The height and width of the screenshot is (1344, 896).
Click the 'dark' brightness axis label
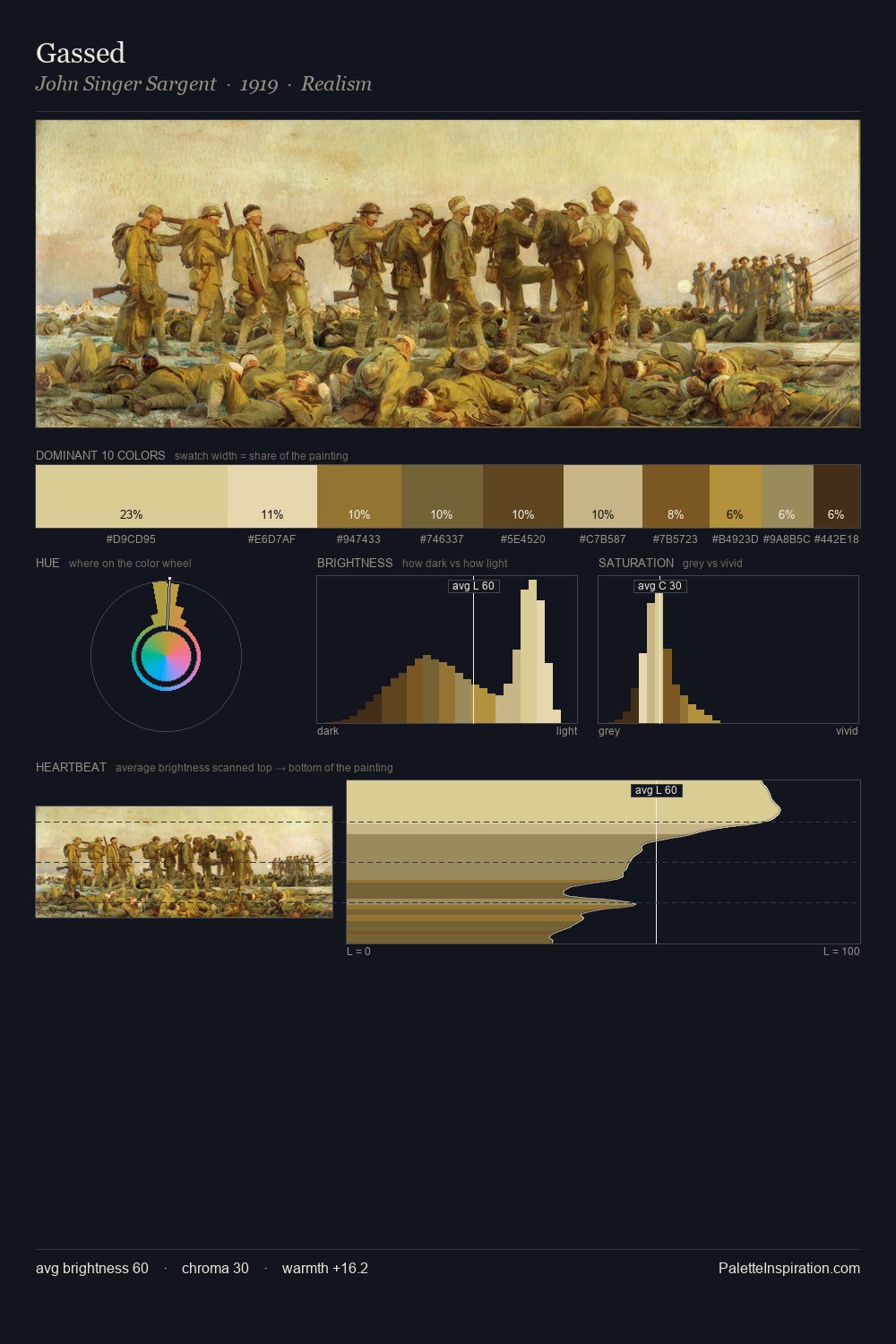pyautogui.click(x=328, y=731)
